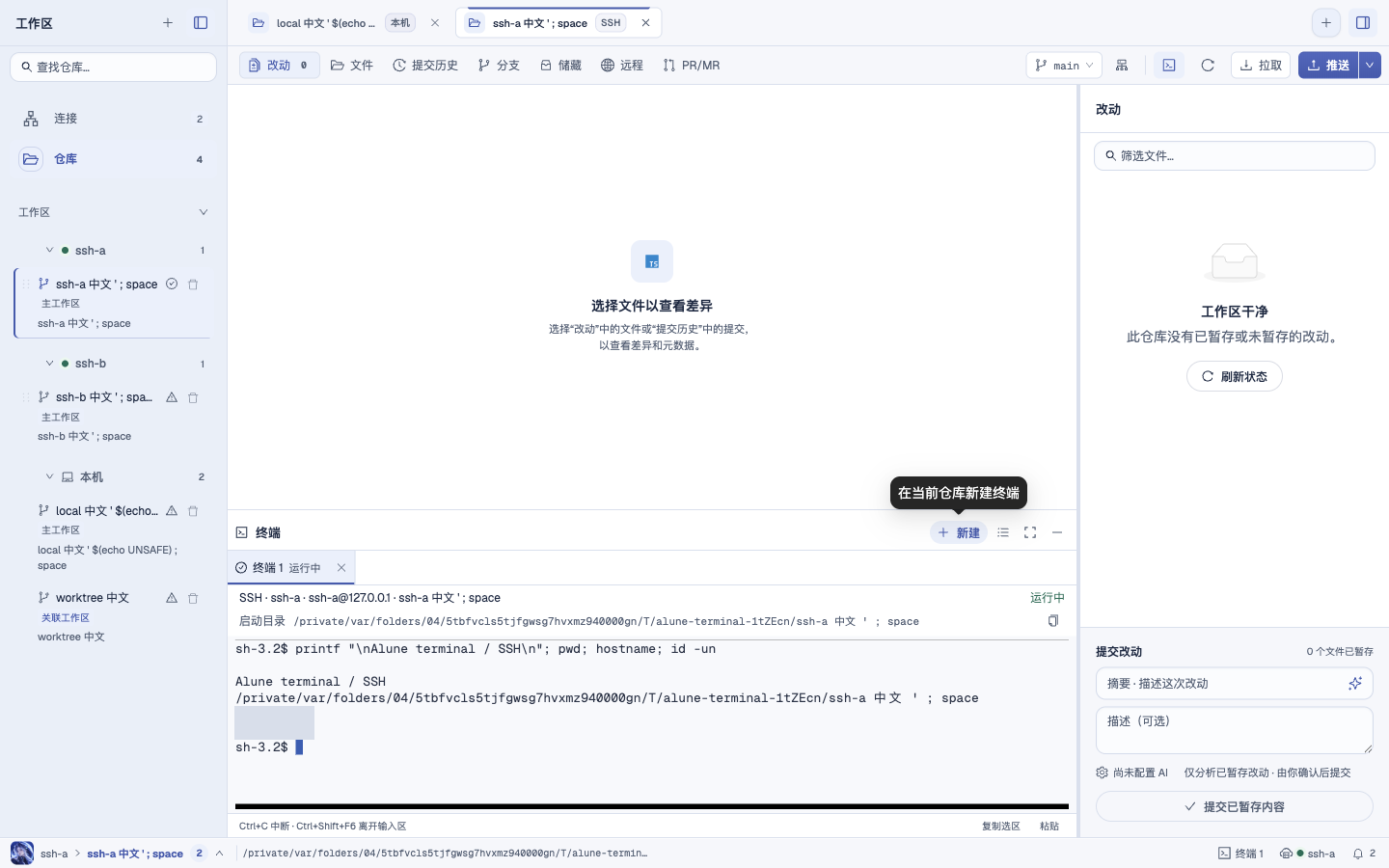Minimize the terminal panel

click(x=1057, y=532)
